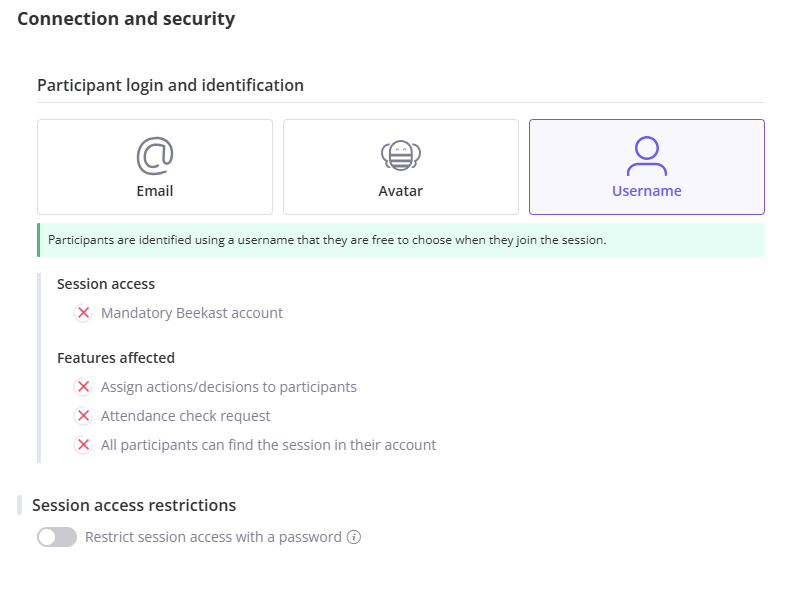Click the Features affected heading
The width and height of the screenshot is (812, 591).
tap(116, 358)
